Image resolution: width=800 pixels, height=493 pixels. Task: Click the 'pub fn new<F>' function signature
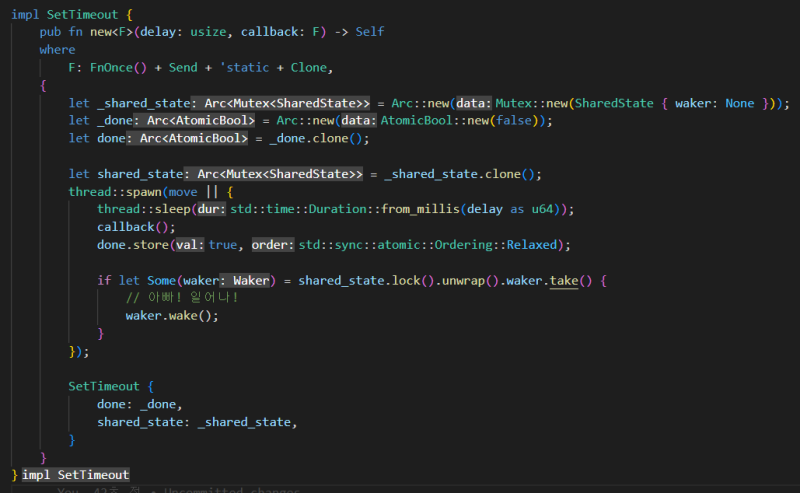point(86,32)
